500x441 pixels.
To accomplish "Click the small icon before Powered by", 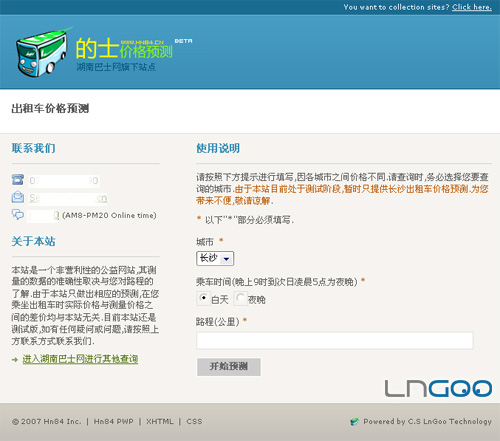I will coord(354,422).
